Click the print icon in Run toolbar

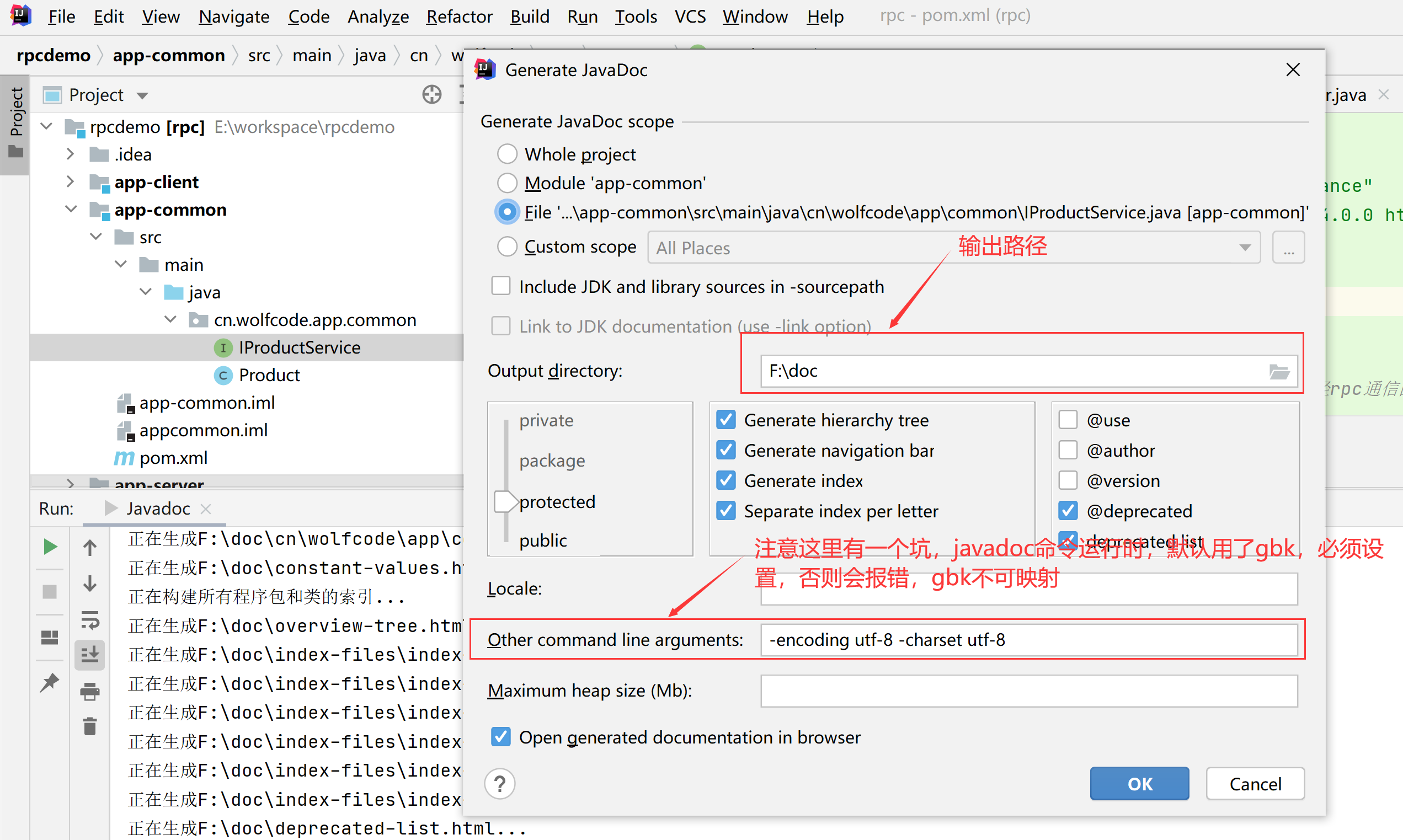pos(89,691)
